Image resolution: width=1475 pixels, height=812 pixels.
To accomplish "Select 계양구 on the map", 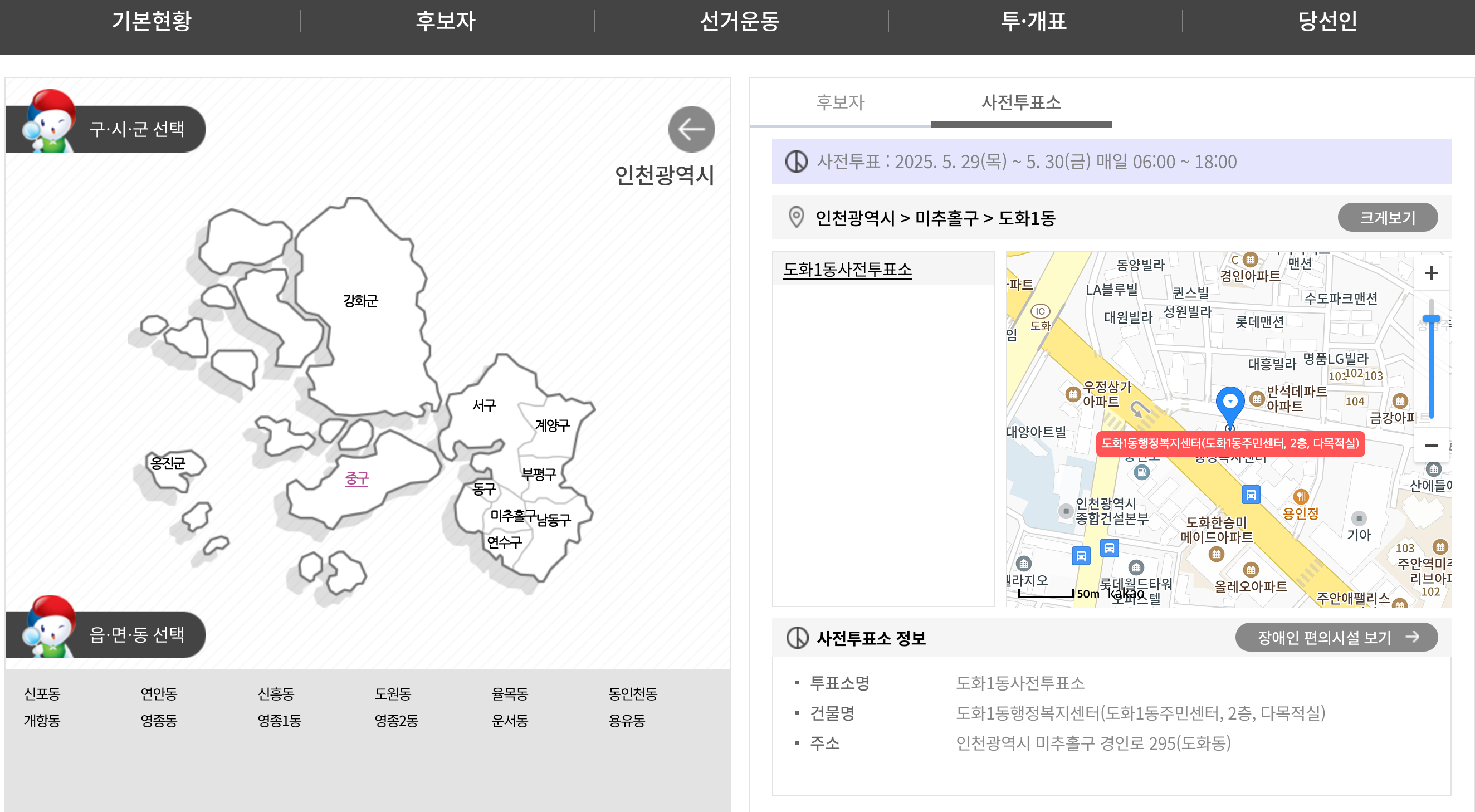I will coord(552,425).
